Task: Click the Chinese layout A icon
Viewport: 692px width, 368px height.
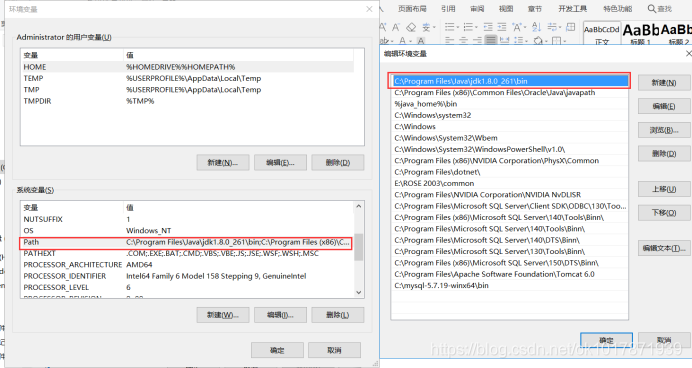Action: [x=517, y=27]
